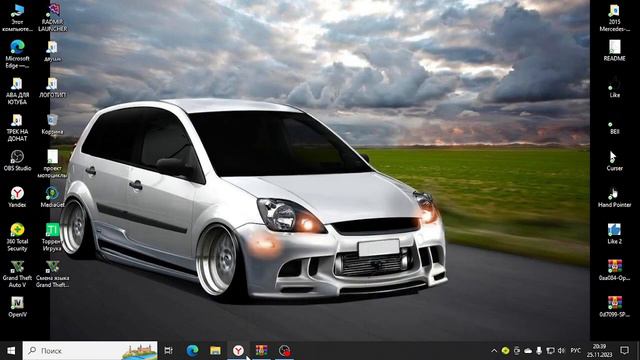The width and height of the screenshot is (640, 360).
Task: Select the 2015 Mercedes file icon
Action: [614, 18]
